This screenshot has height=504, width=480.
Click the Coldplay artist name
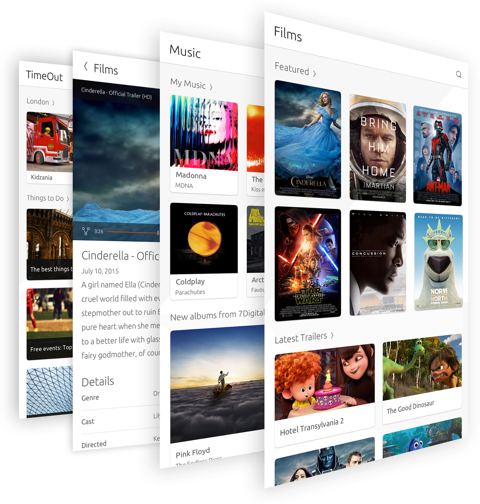click(190, 282)
